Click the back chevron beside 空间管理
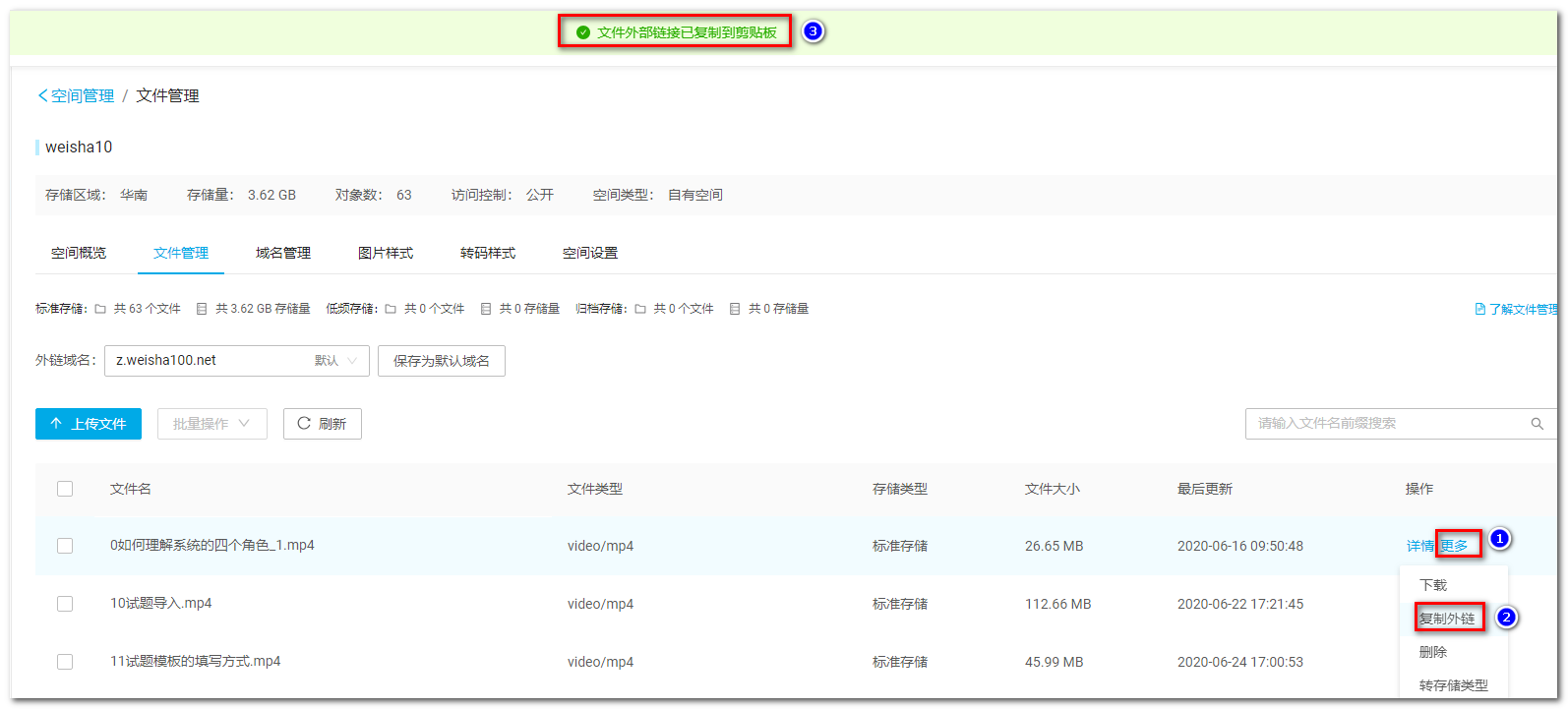Screen dimensions: 1568x709 point(42,95)
